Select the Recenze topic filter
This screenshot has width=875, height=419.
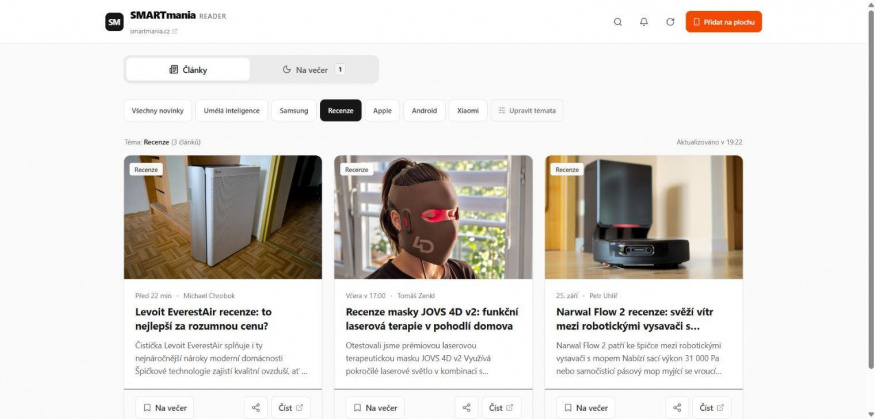point(340,110)
